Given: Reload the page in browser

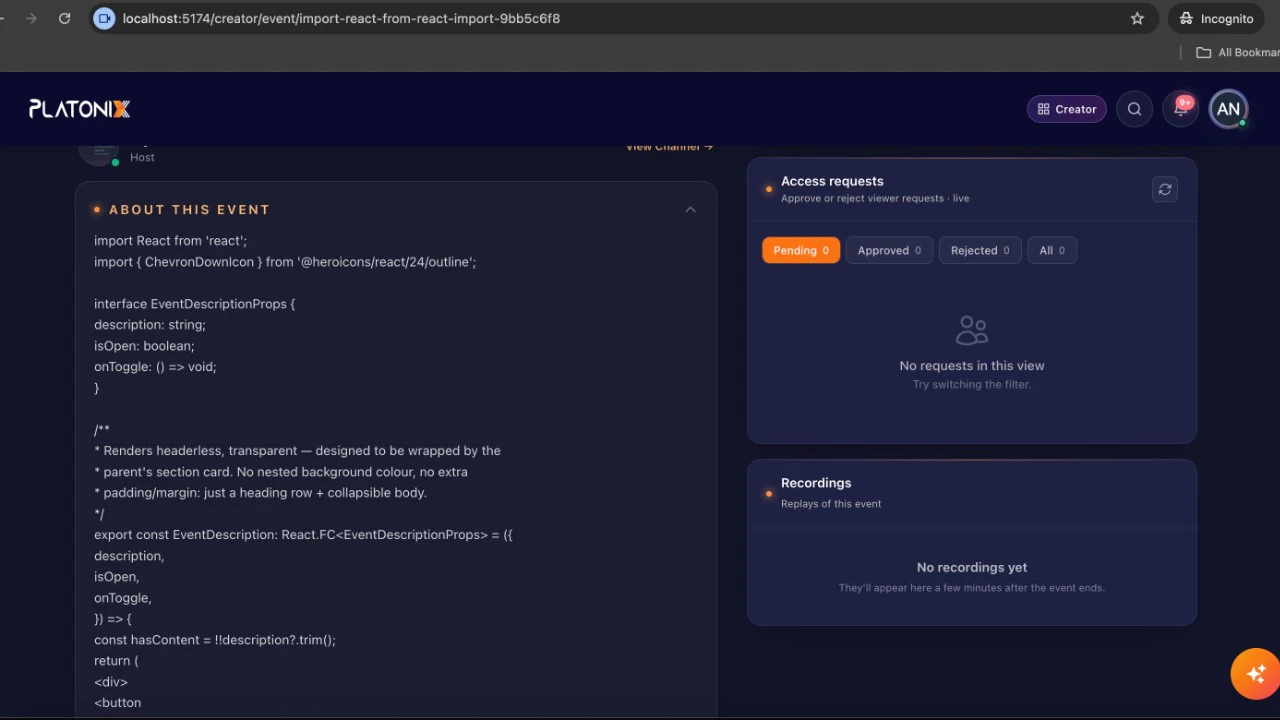Looking at the screenshot, I should [x=65, y=18].
